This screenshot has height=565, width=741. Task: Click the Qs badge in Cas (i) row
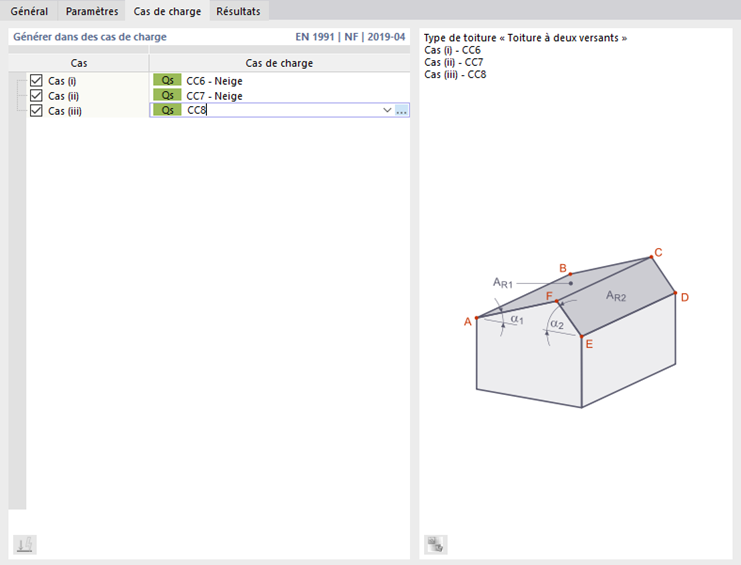coord(167,80)
